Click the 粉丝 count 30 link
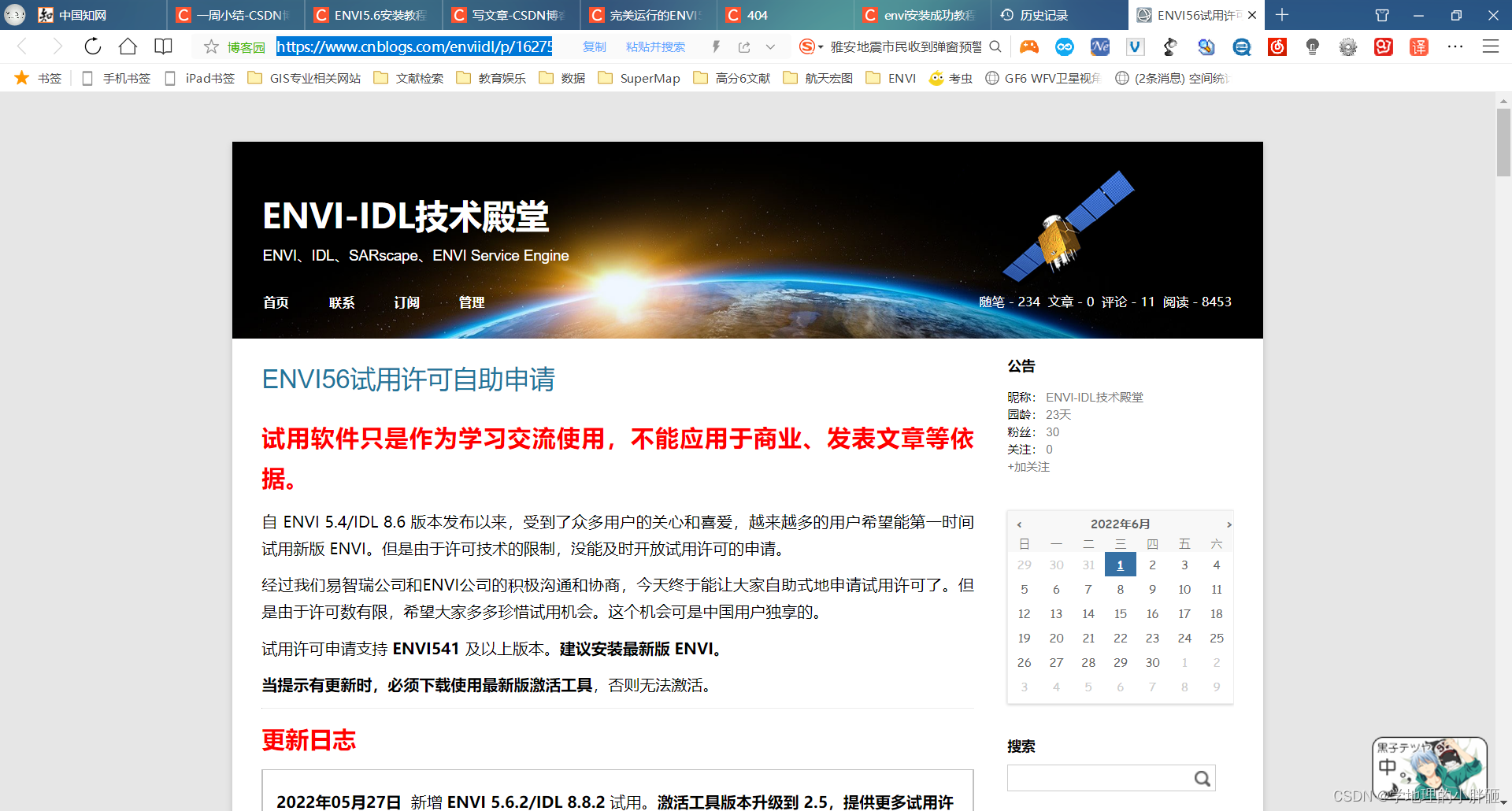The image size is (1512, 811). 1052,432
